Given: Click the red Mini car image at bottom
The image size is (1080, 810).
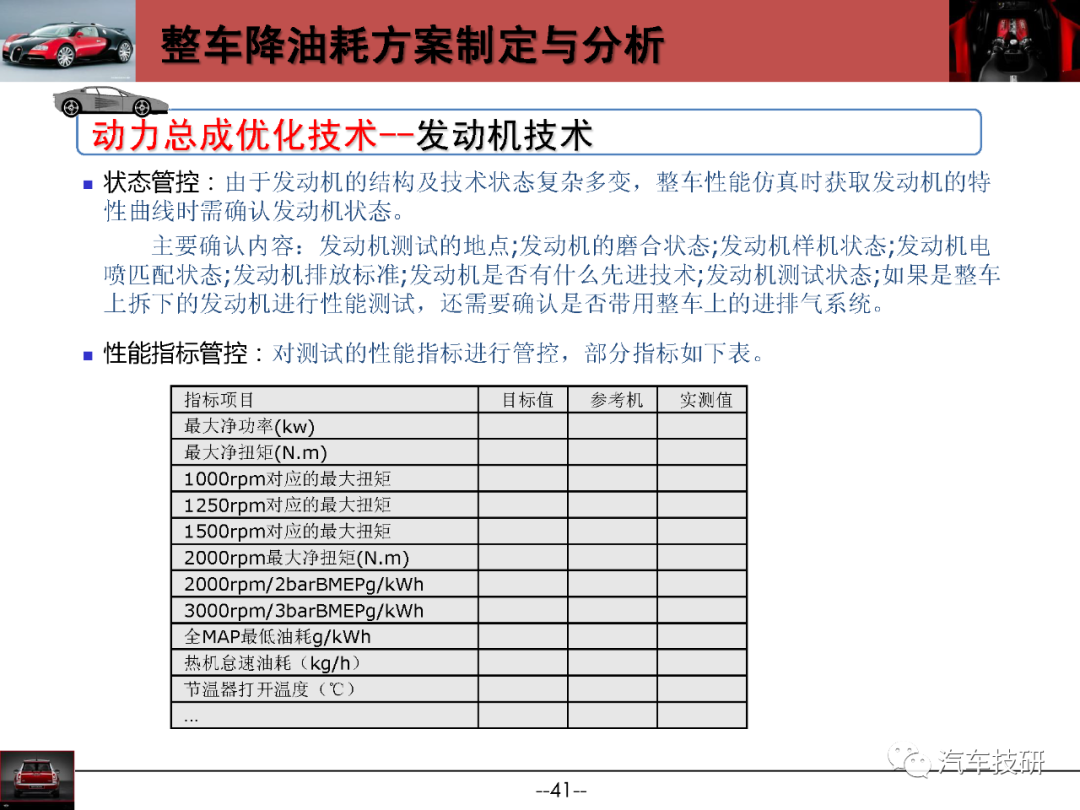Looking at the screenshot, I should 37,780.
